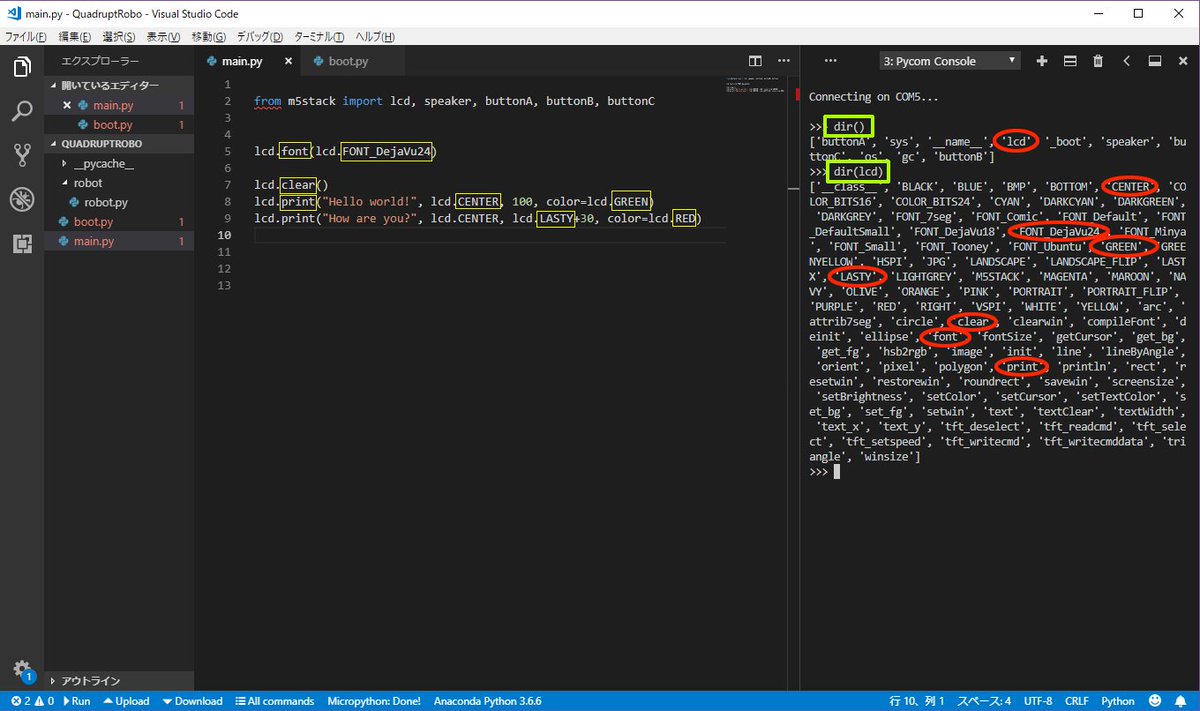Open the Debug menu

[x=260, y=37]
